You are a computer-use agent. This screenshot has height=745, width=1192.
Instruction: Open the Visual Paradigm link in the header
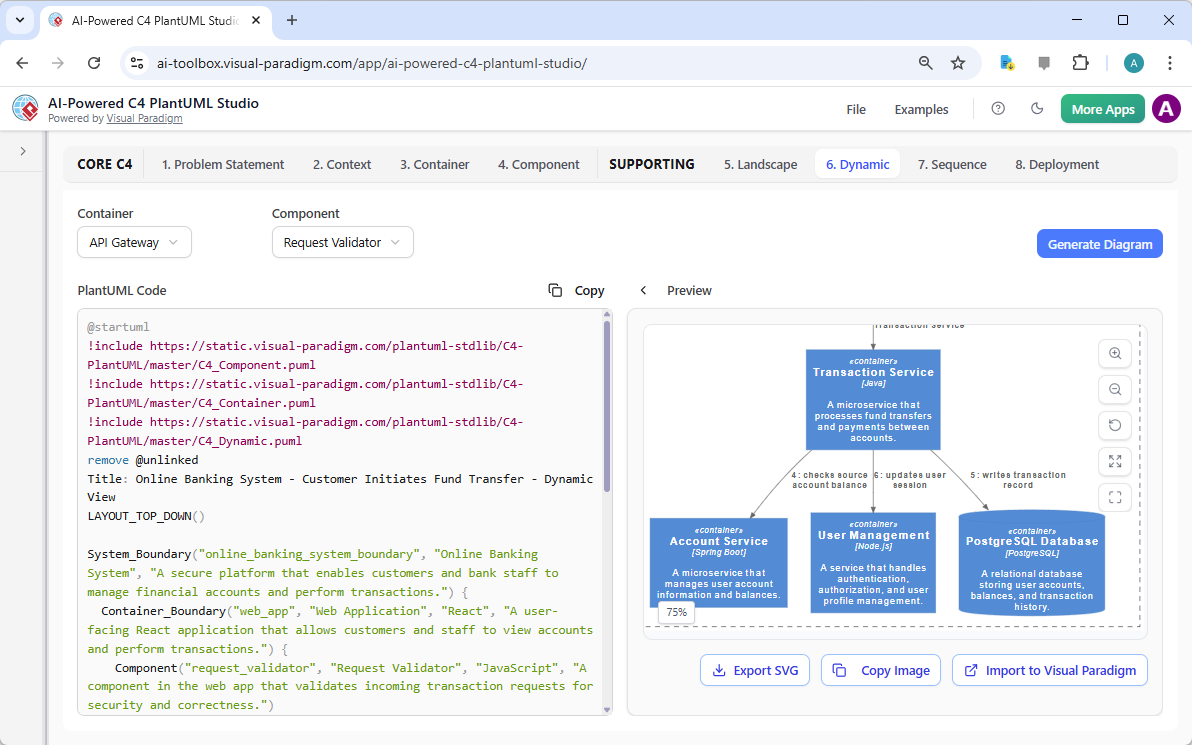coord(144,117)
